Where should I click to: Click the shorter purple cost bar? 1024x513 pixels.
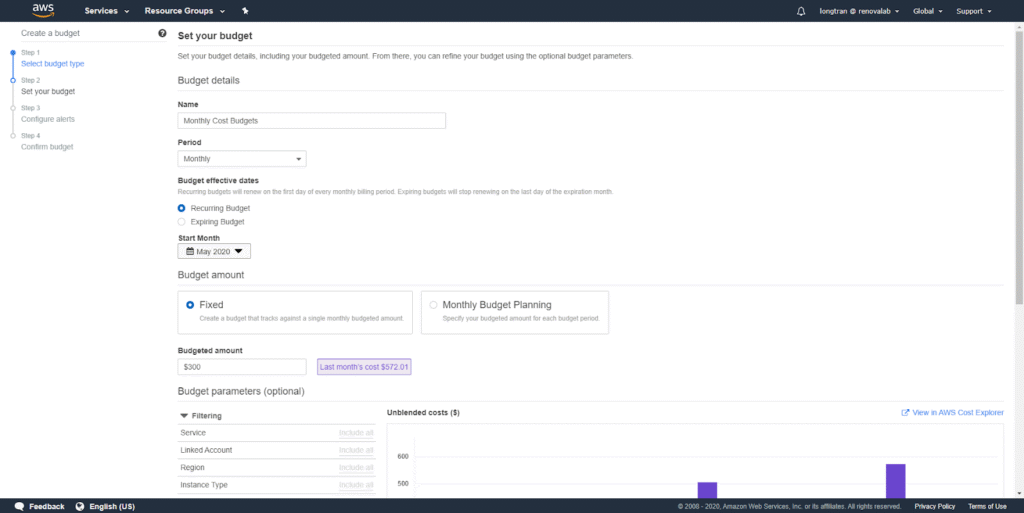pyautogui.click(x=707, y=490)
